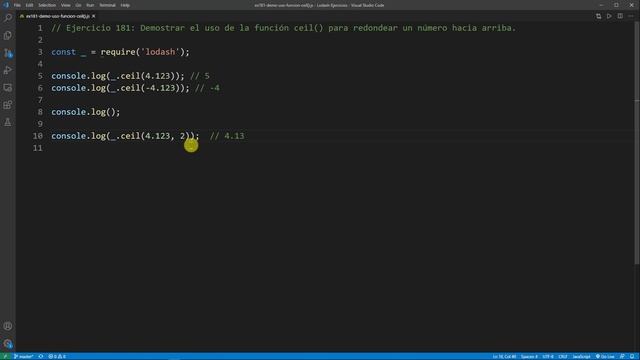Change indentation via Spaces status item
Image resolution: width=640 pixels, height=360 pixels.
(529, 356)
